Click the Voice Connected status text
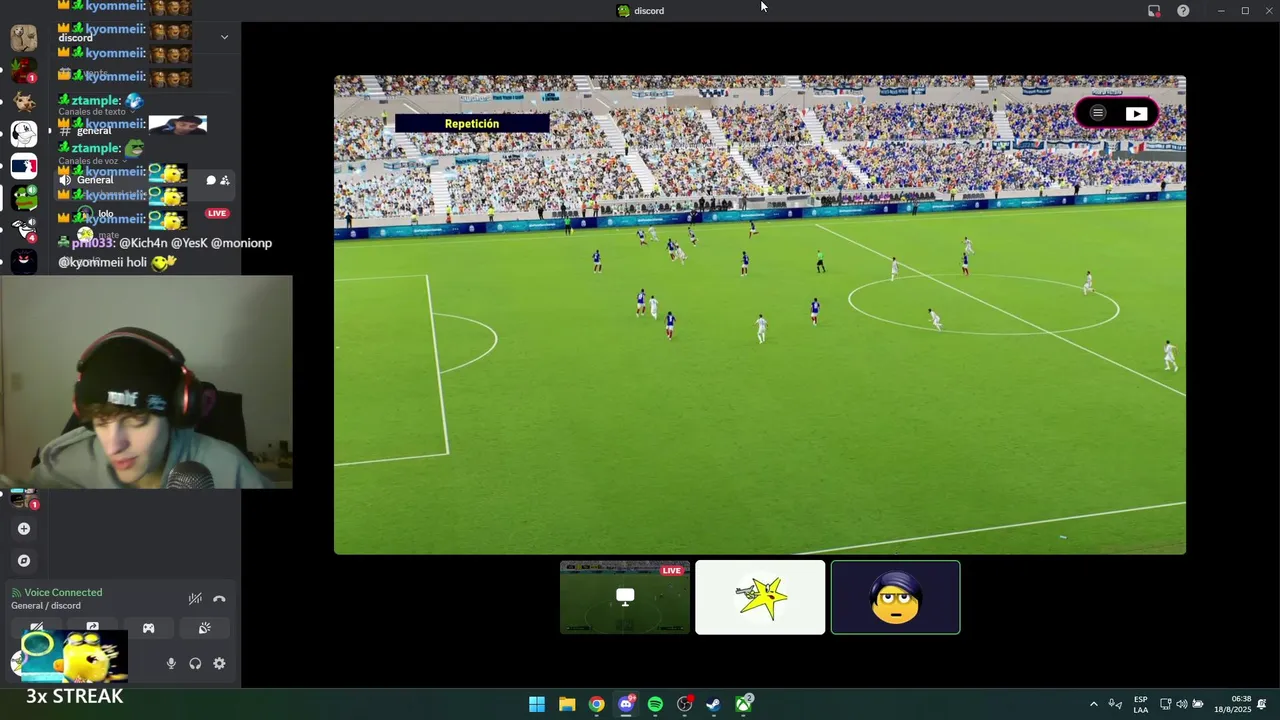1280x720 pixels. coord(63,592)
